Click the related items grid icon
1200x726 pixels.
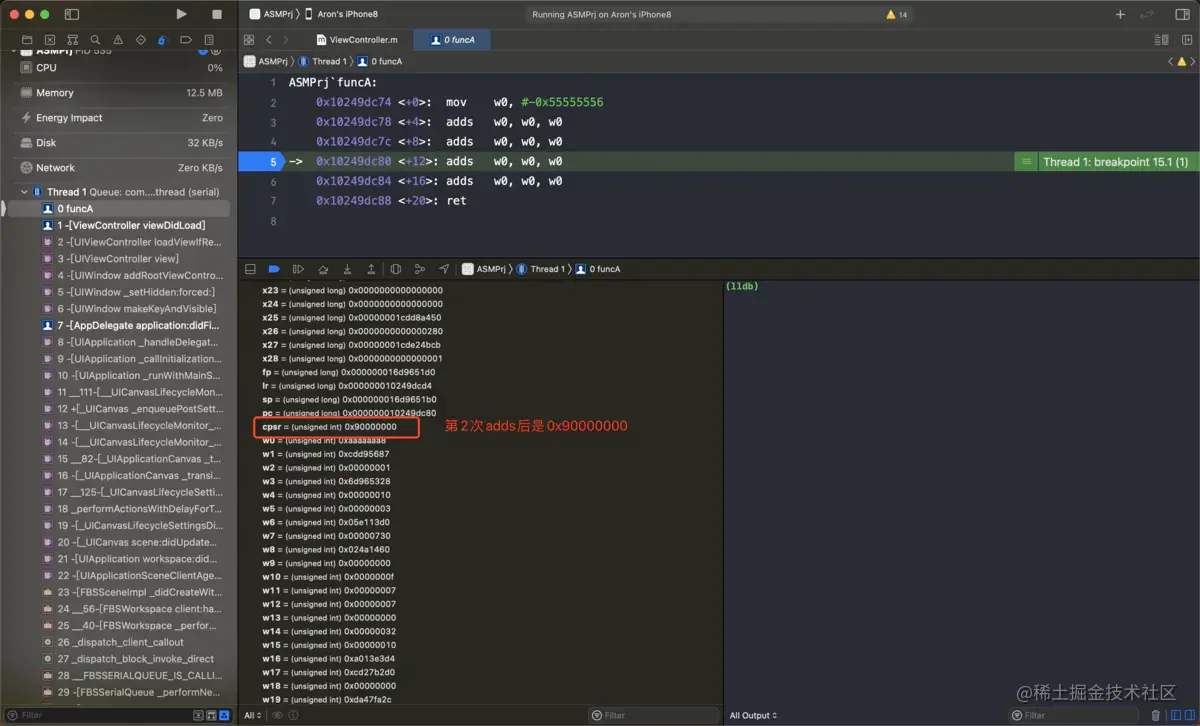249,40
